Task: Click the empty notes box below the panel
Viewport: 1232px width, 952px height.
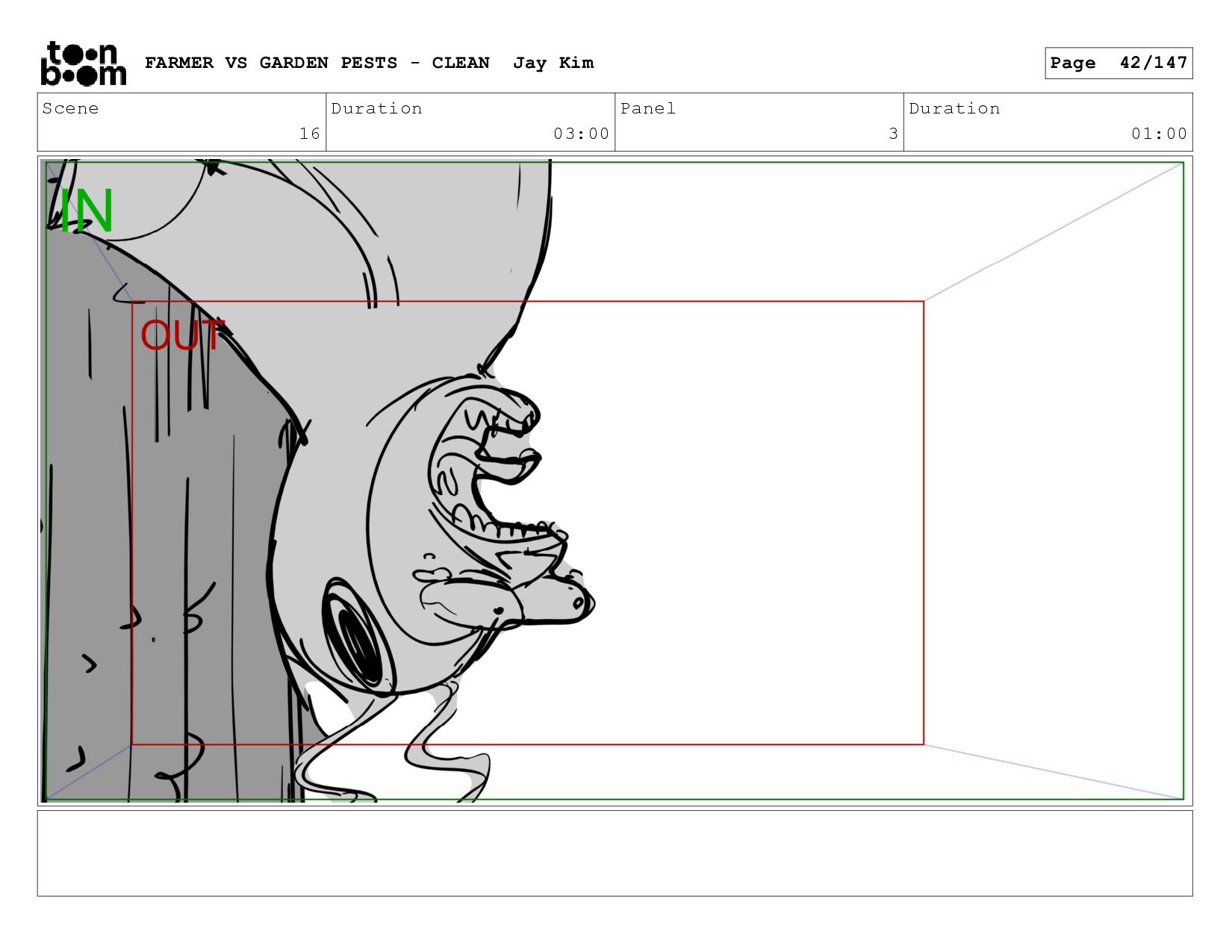Action: [615, 853]
